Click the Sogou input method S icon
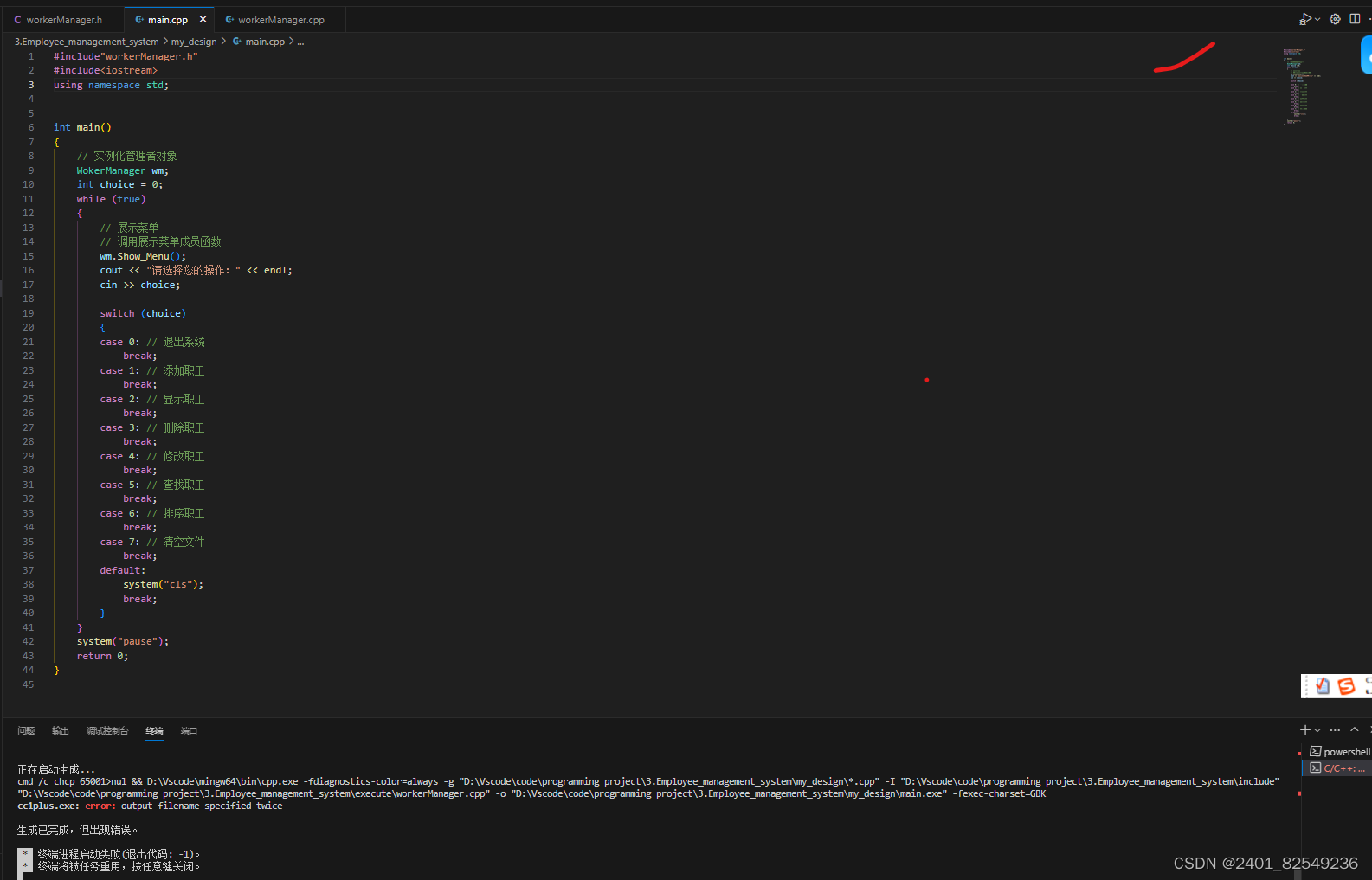The height and width of the screenshot is (880, 1372). click(x=1346, y=686)
